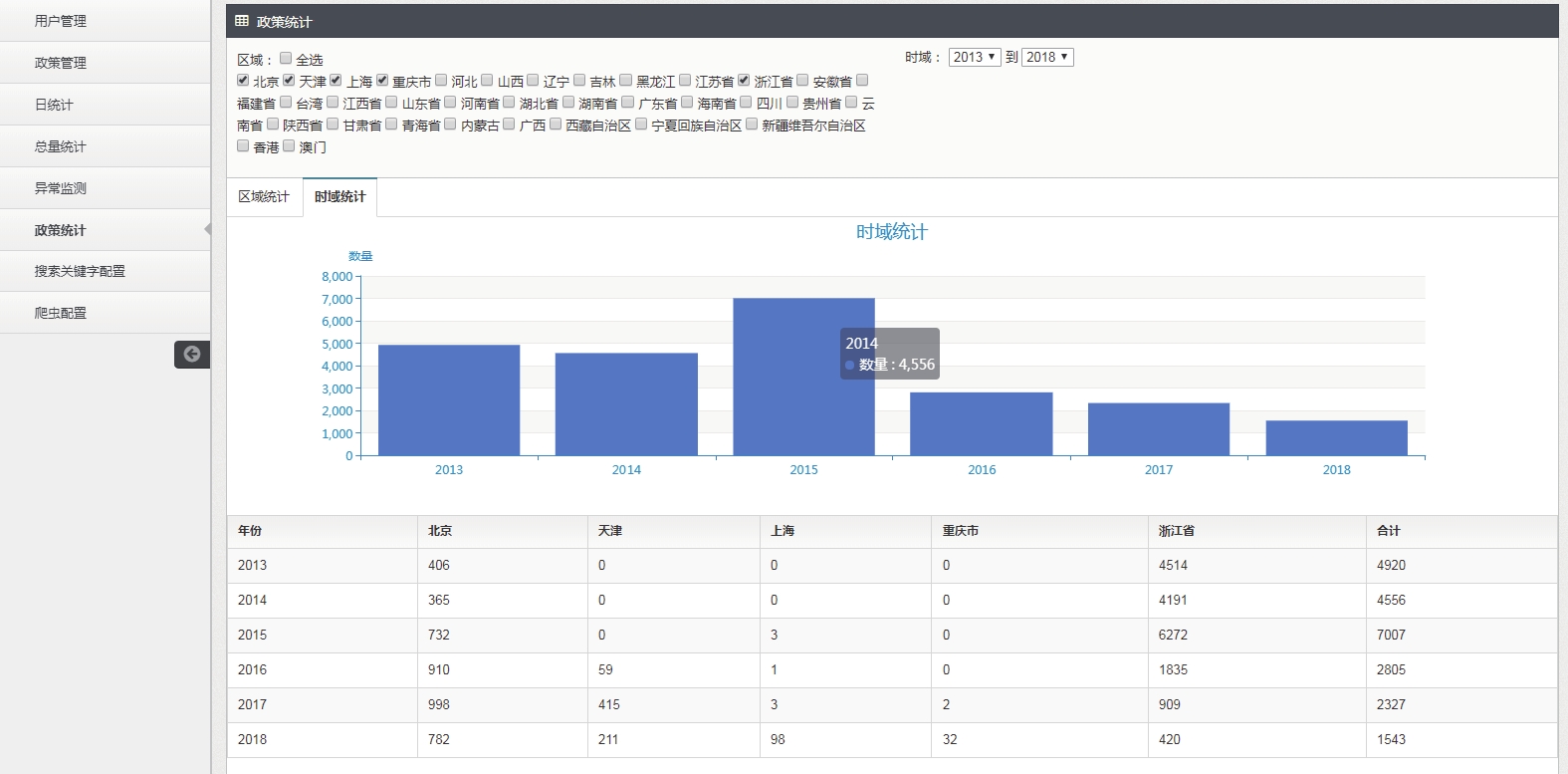Check the 江苏省 region checkbox

coord(685,80)
